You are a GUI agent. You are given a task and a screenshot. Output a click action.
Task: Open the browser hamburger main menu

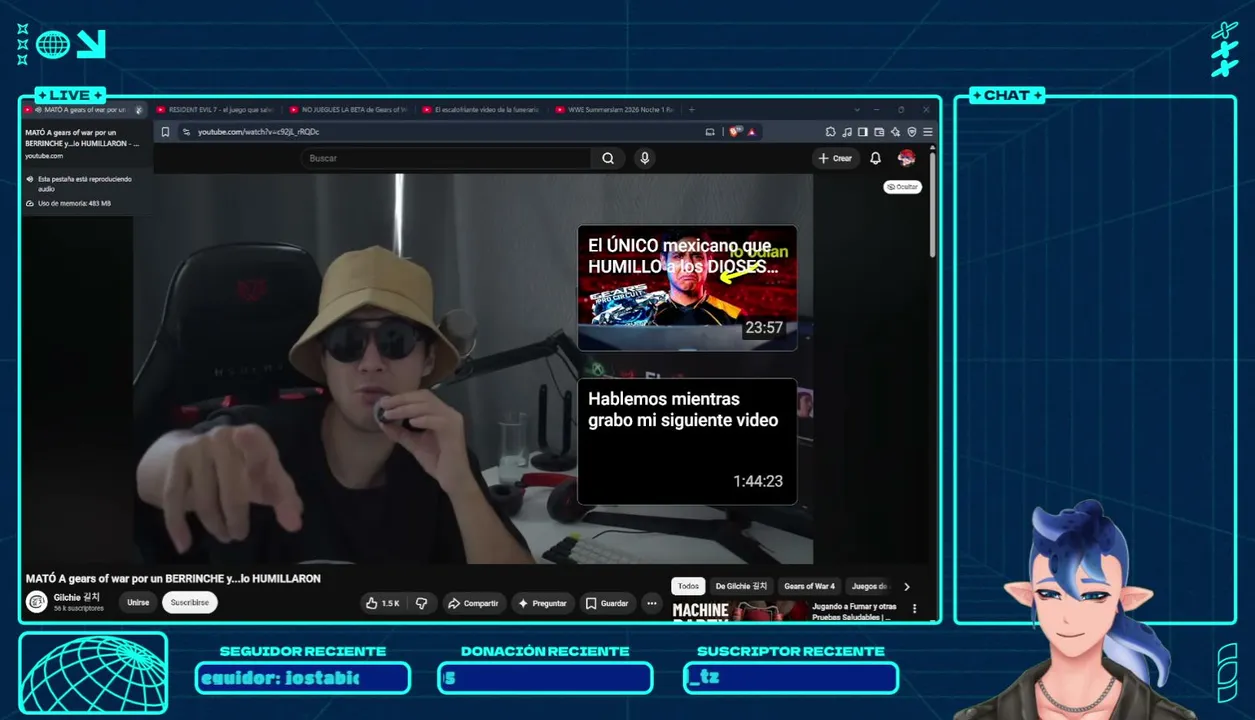[x=928, y=132]
